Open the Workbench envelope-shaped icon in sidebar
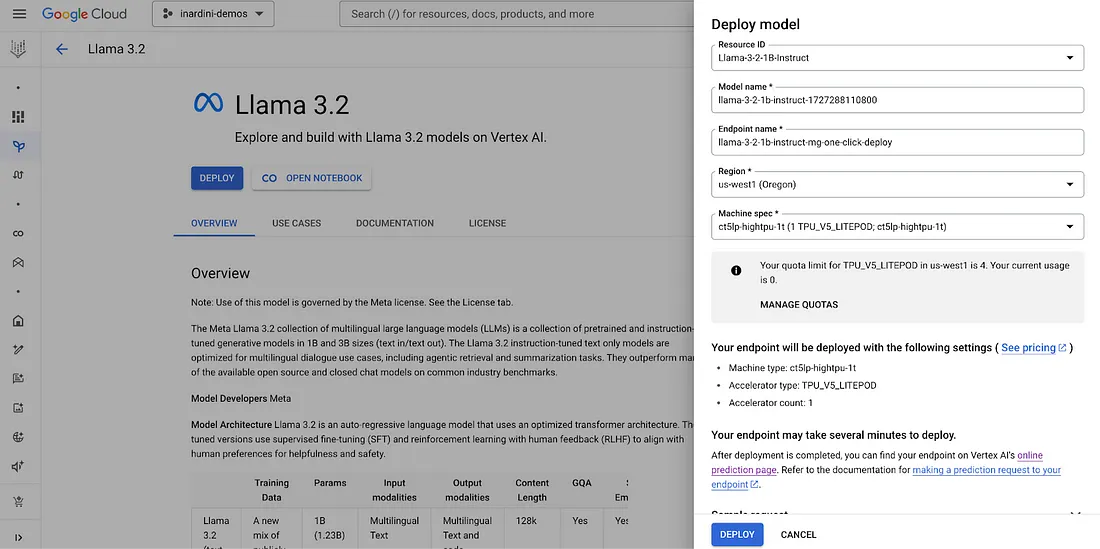This screenshot has height=549, width=1100. tap(19, 262)
